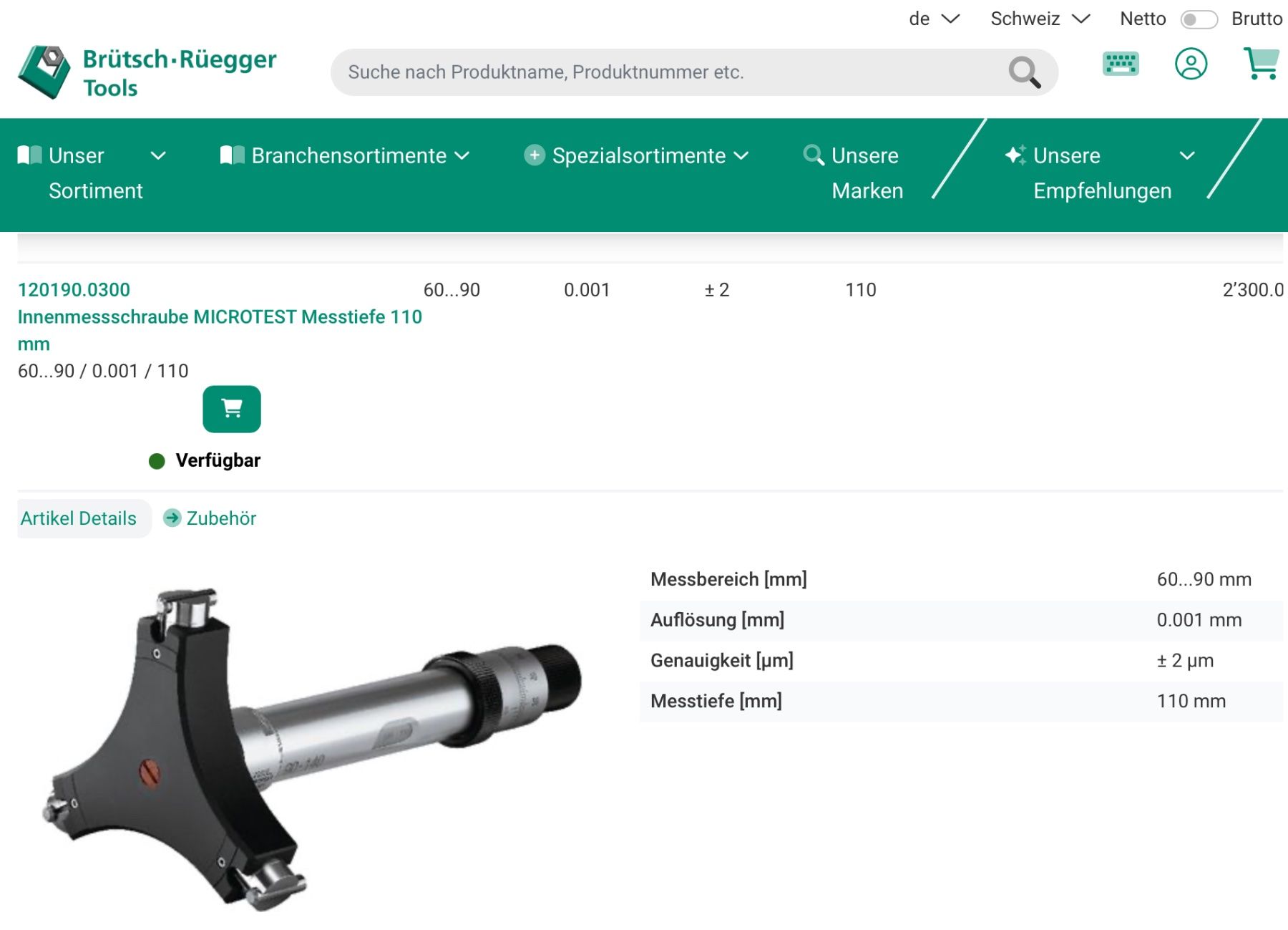Open Innenmessschraube MICROTEST Messtiefe 110 link
The image size is (1288, 930).
point(220,330)
